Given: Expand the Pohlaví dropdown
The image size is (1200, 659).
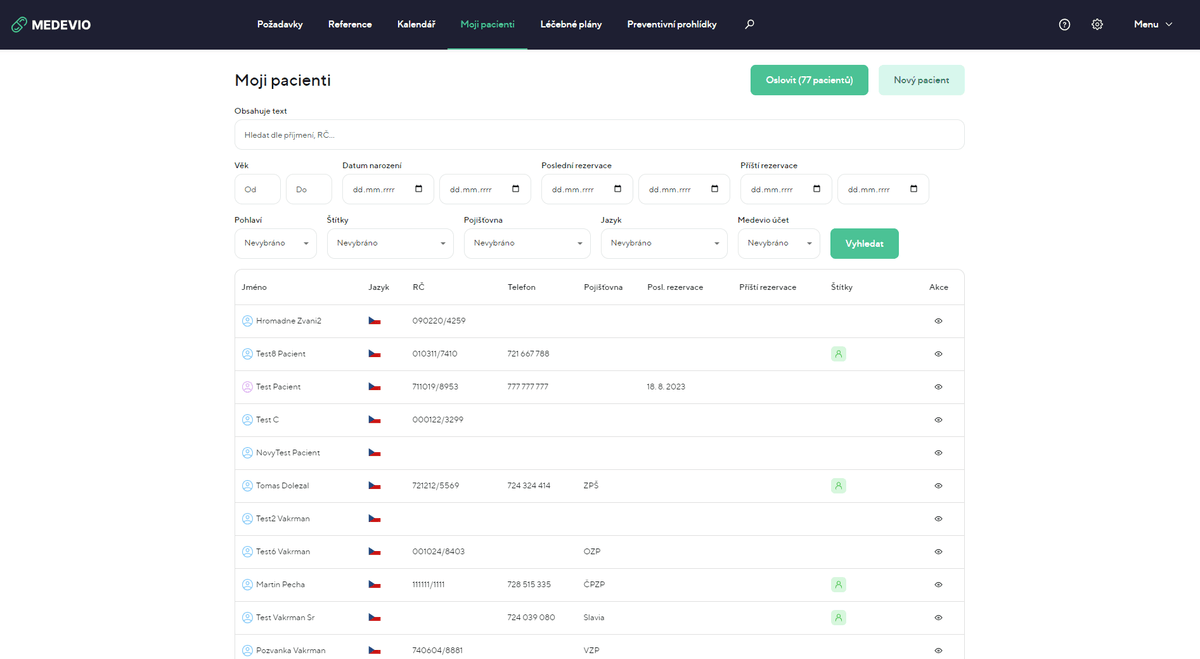Looking at the screenshot, I should [275, 243].
